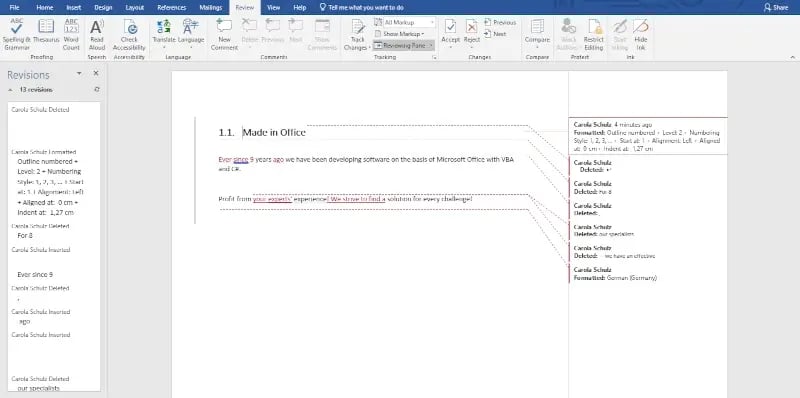Switch to the References tab
The width and height of the screenshot is (800, 398).
(x=171, y=8)
